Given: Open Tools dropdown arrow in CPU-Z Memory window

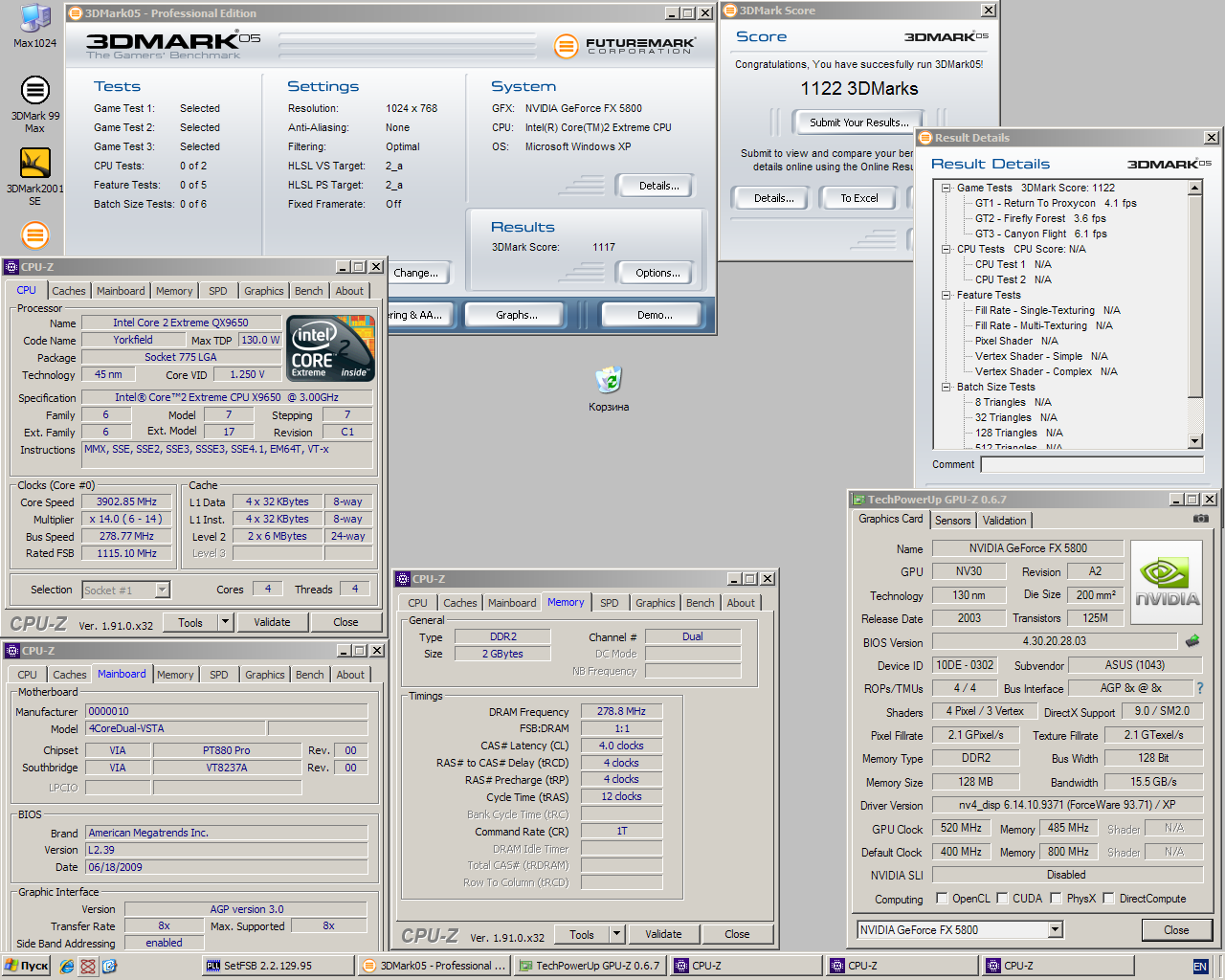Looking at the screenshot, I should (616, 934).
